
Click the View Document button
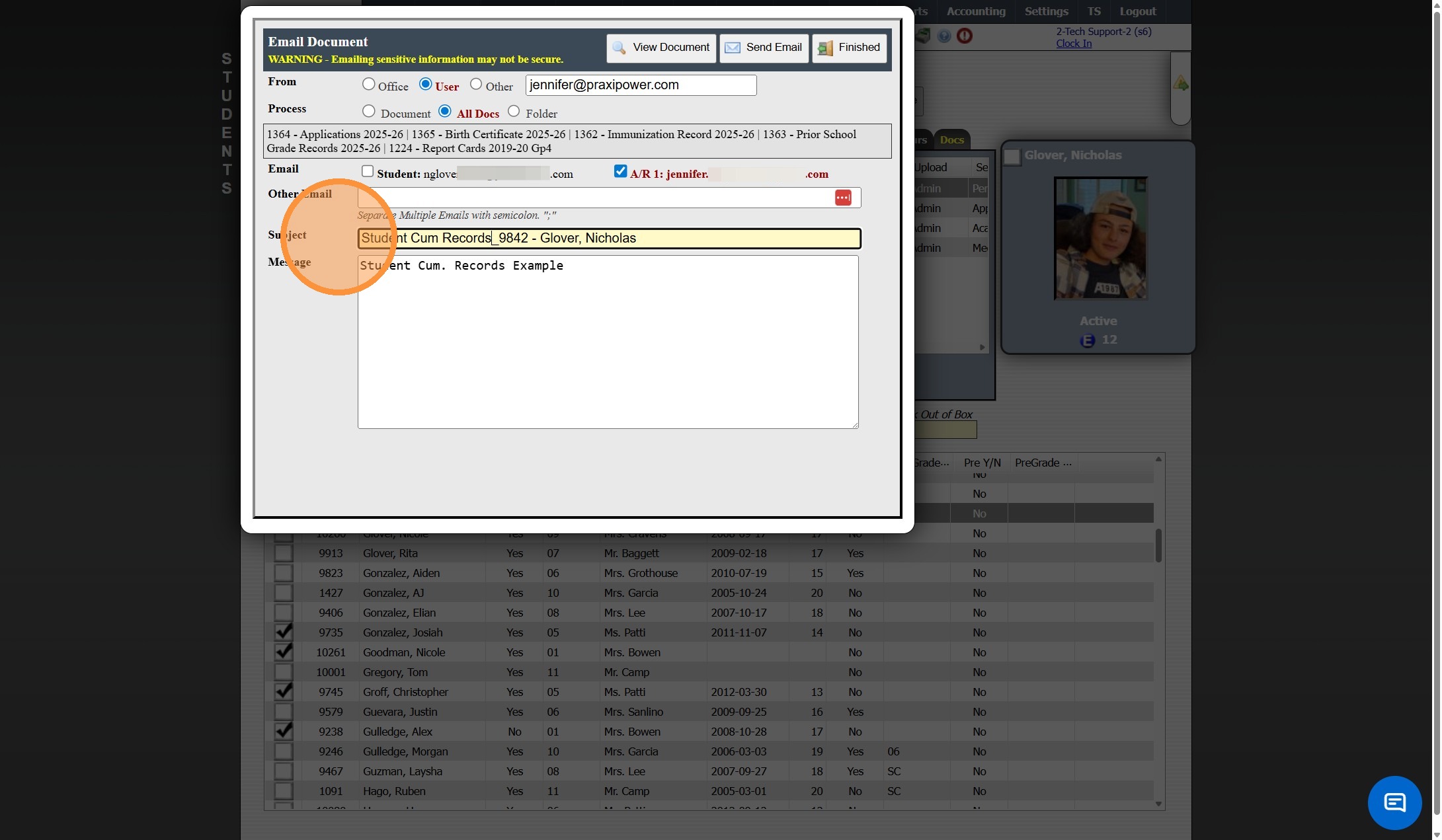pos(661,48)
